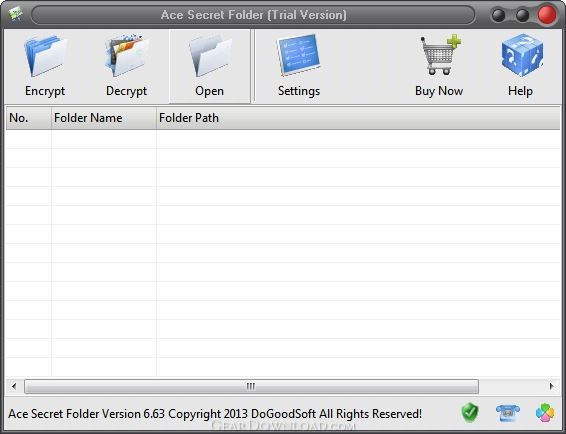Click the Folder Path column header
566x434 pixels.
(x=358, y=118)
